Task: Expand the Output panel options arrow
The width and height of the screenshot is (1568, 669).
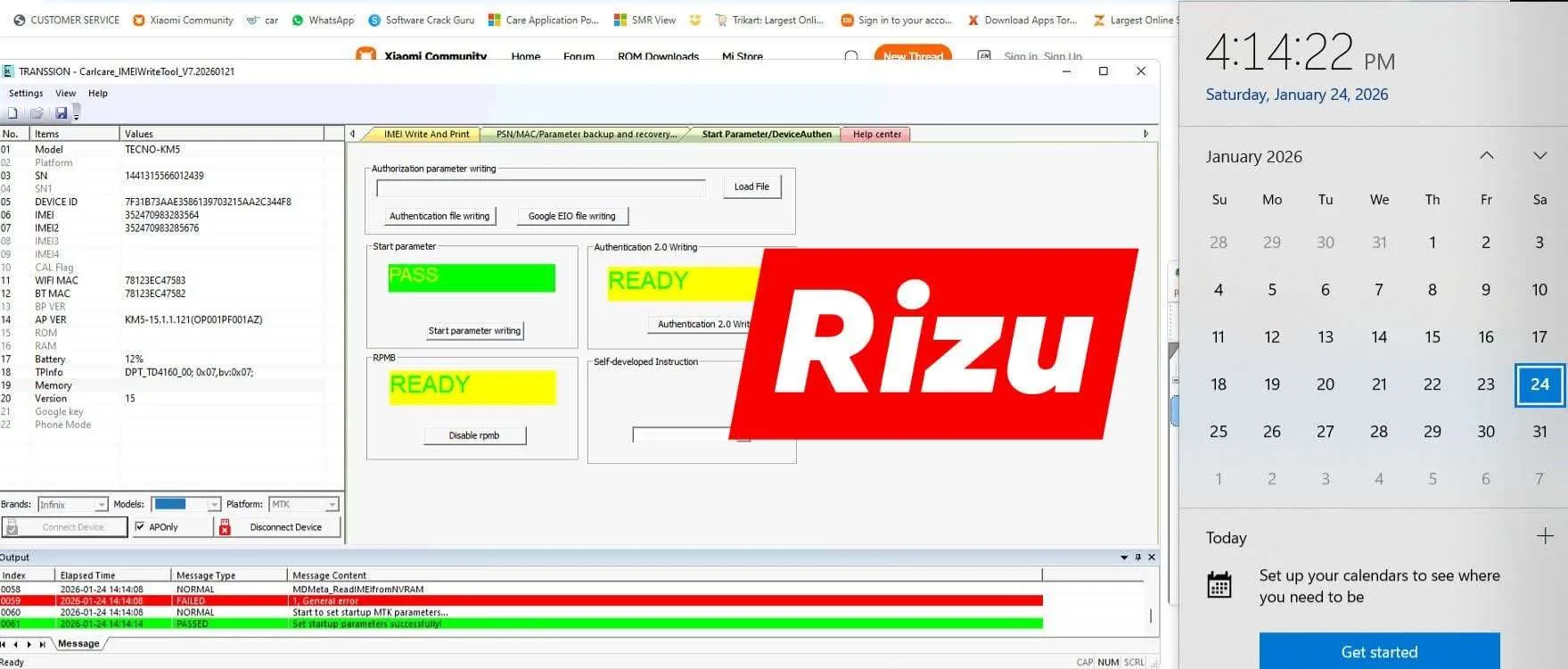Action: click(1124, 557)
